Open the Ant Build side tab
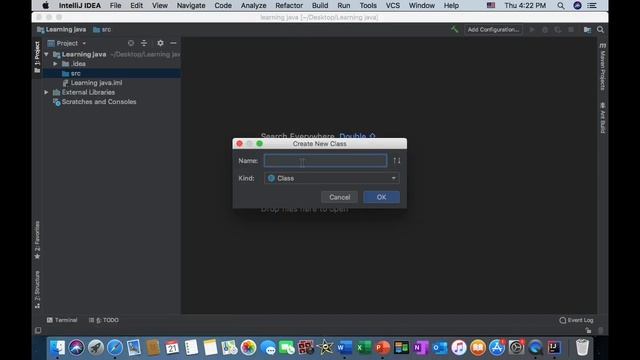Screen dimensions: 640x360 (602, 118)
